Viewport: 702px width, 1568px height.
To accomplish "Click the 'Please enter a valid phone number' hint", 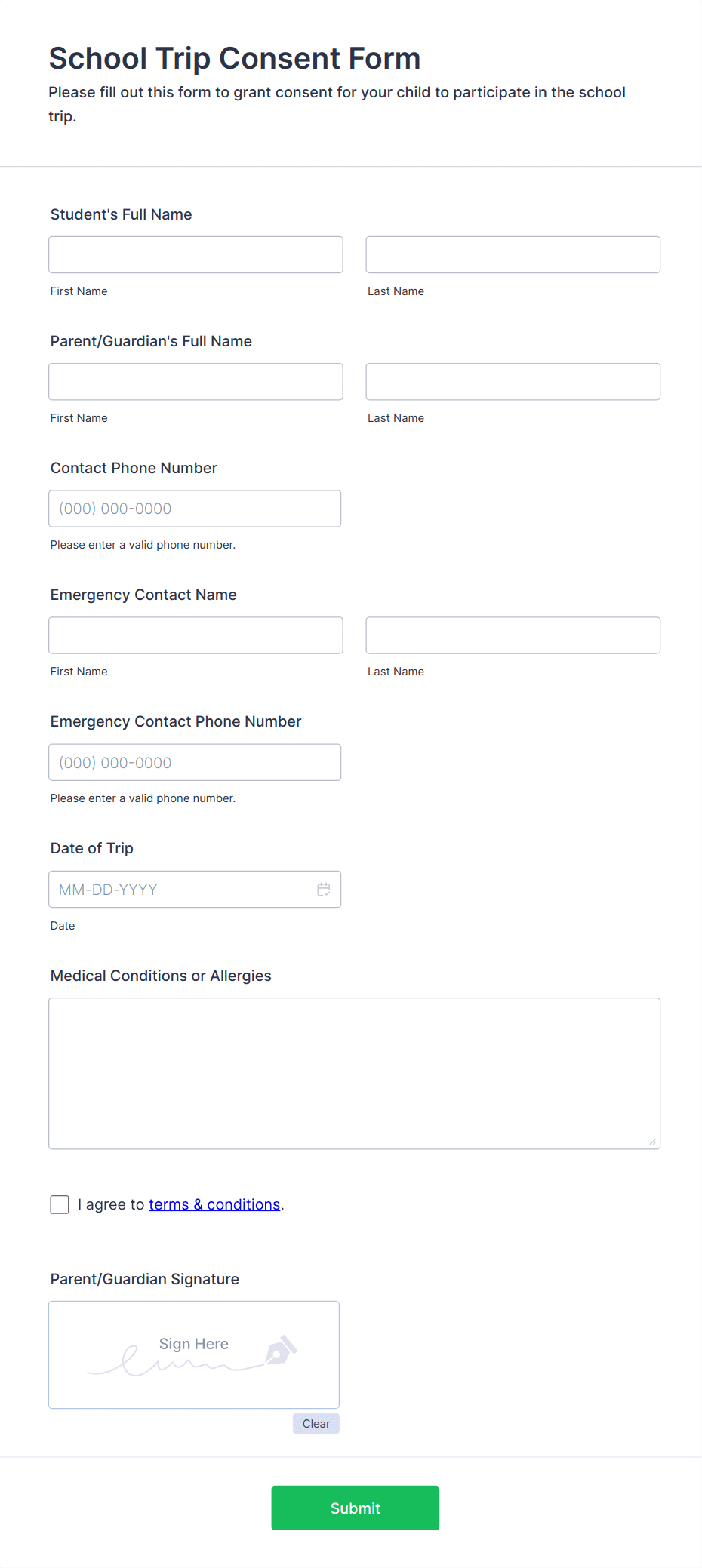I will point(143,544).
